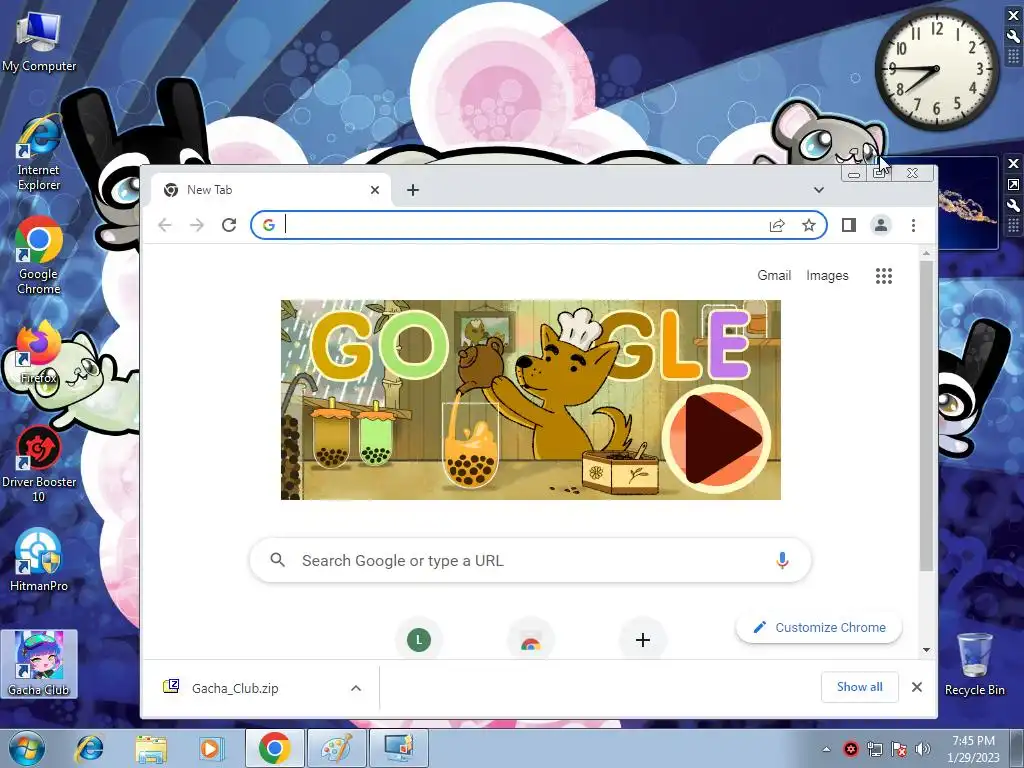Select Google Chrome desktop icon
Viewport: 1024px width, 768px height.
point(39,256)
